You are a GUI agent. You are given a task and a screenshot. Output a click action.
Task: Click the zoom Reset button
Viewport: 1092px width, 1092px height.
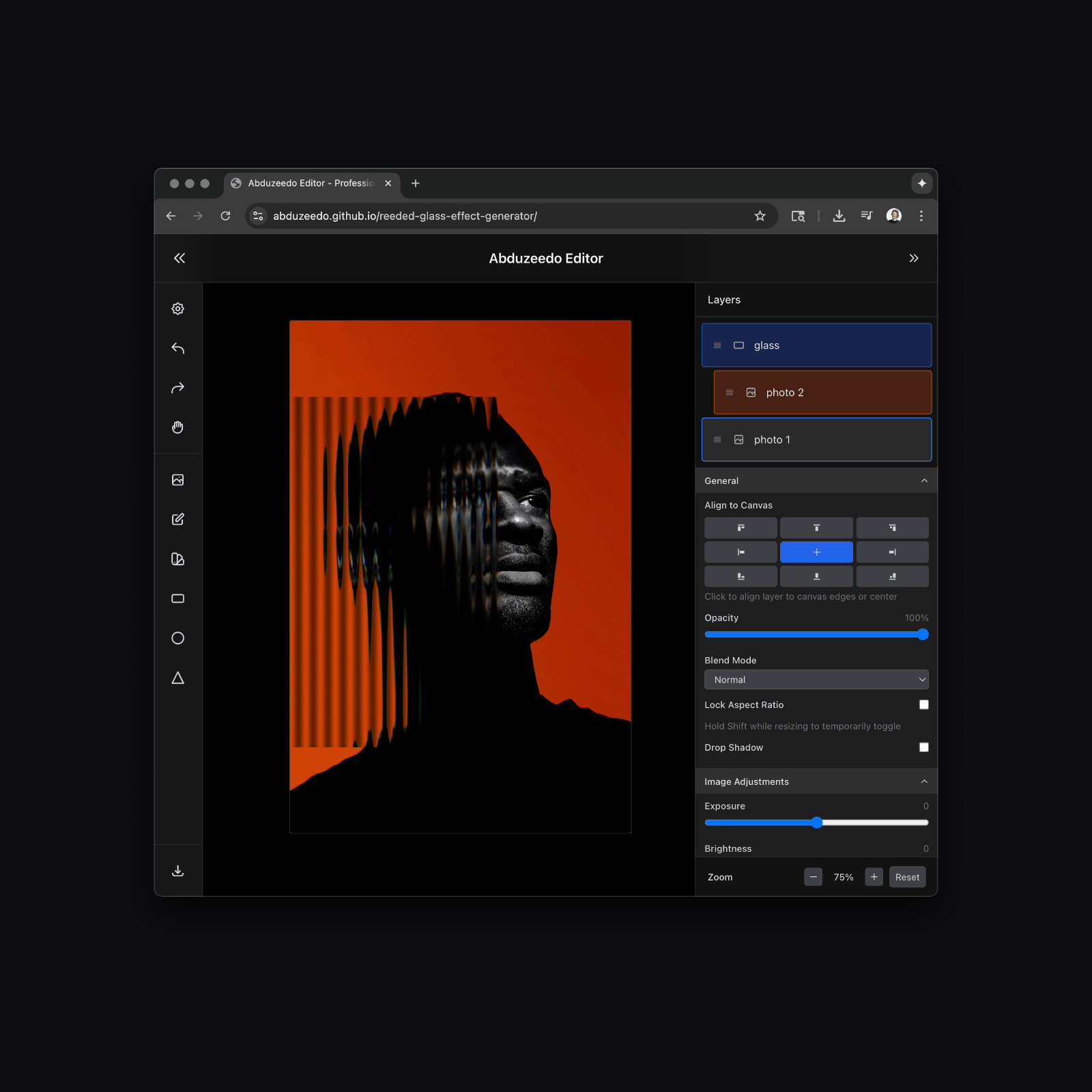click(907, 877)
